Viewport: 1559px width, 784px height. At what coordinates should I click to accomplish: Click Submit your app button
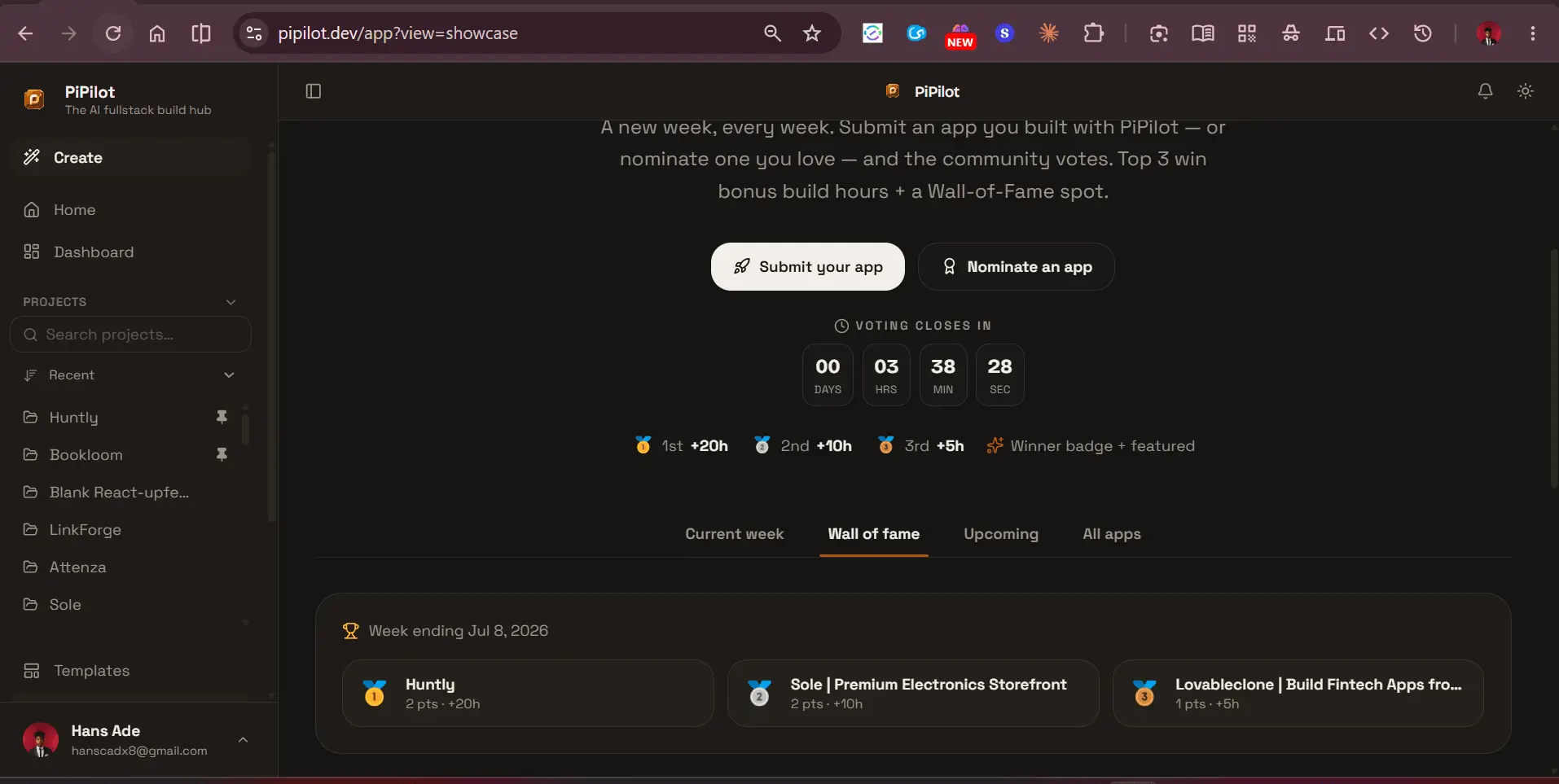pyautogui.click(x=808, y=267)
